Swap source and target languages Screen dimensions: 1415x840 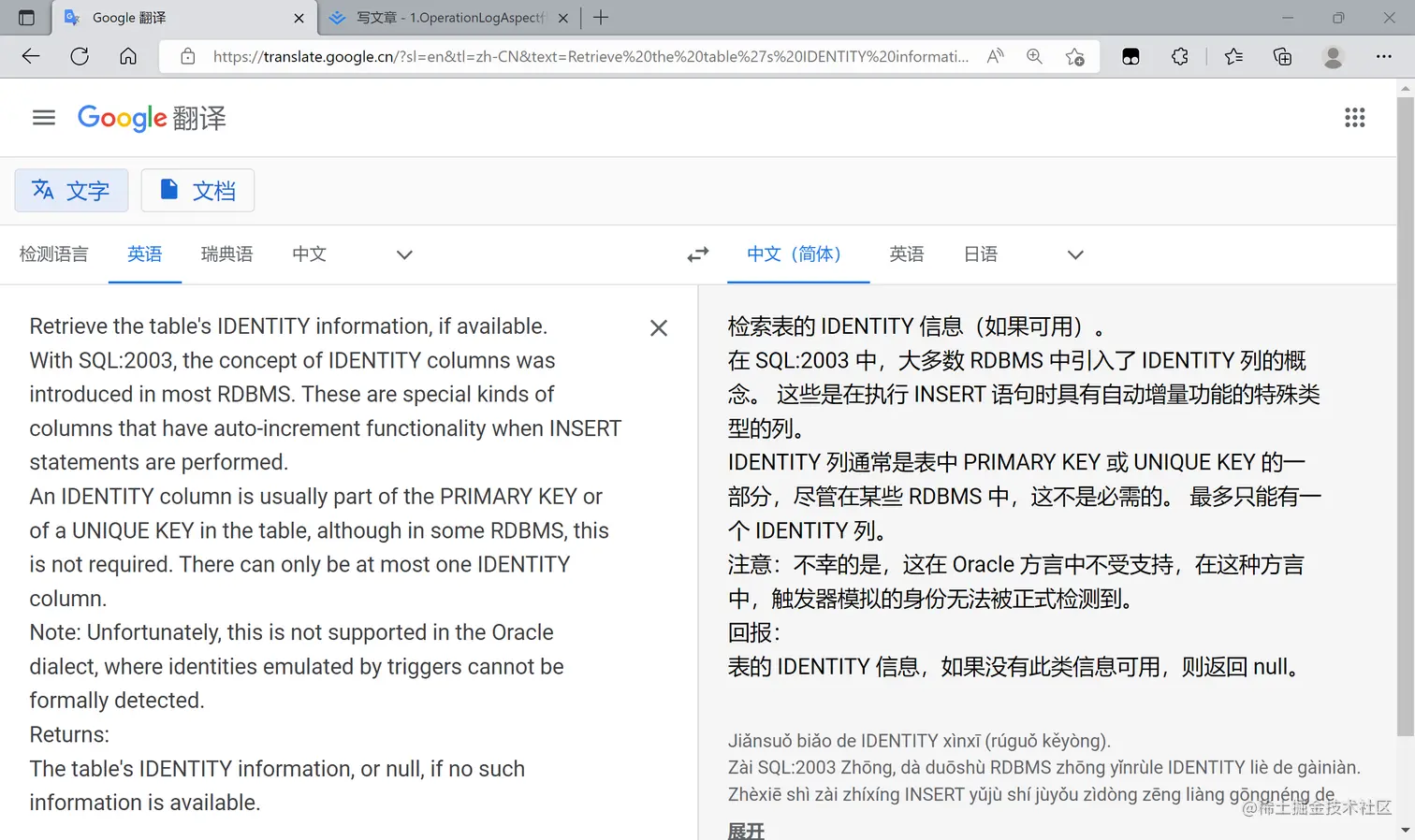pyautogui.click(x=698, y=254)
